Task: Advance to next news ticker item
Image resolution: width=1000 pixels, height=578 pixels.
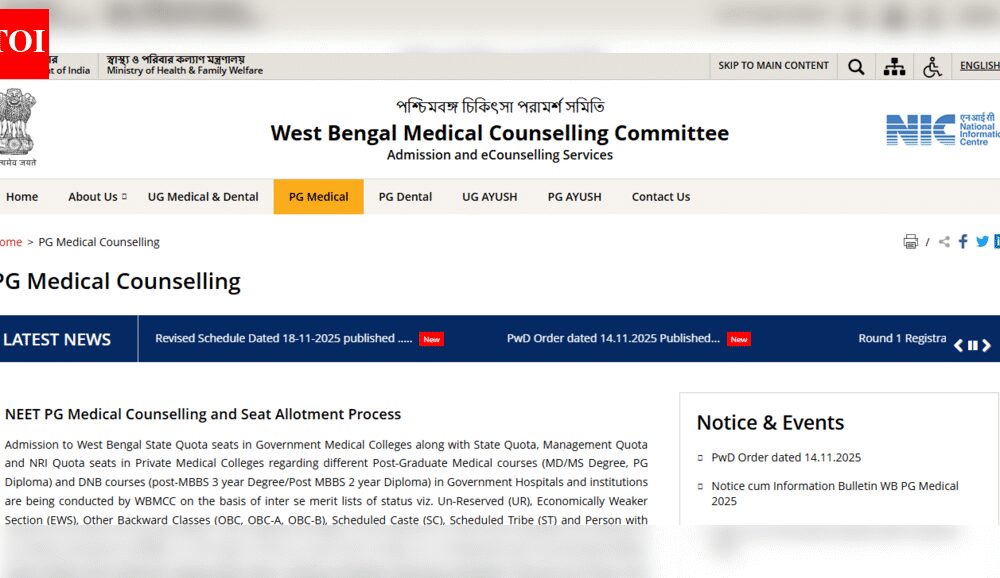Action: [986, 346]
